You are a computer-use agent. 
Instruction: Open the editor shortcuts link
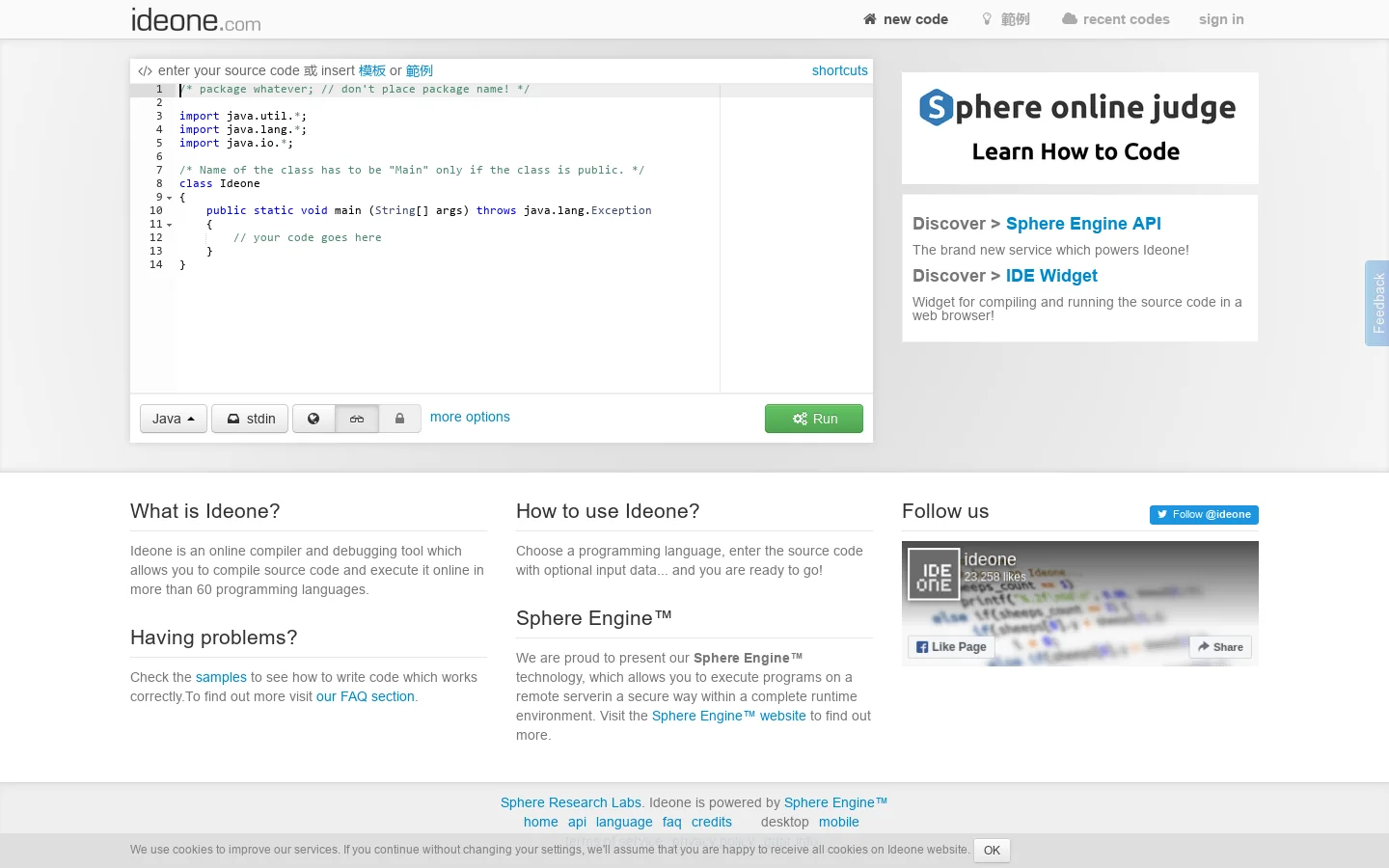[x=840, y=70]
